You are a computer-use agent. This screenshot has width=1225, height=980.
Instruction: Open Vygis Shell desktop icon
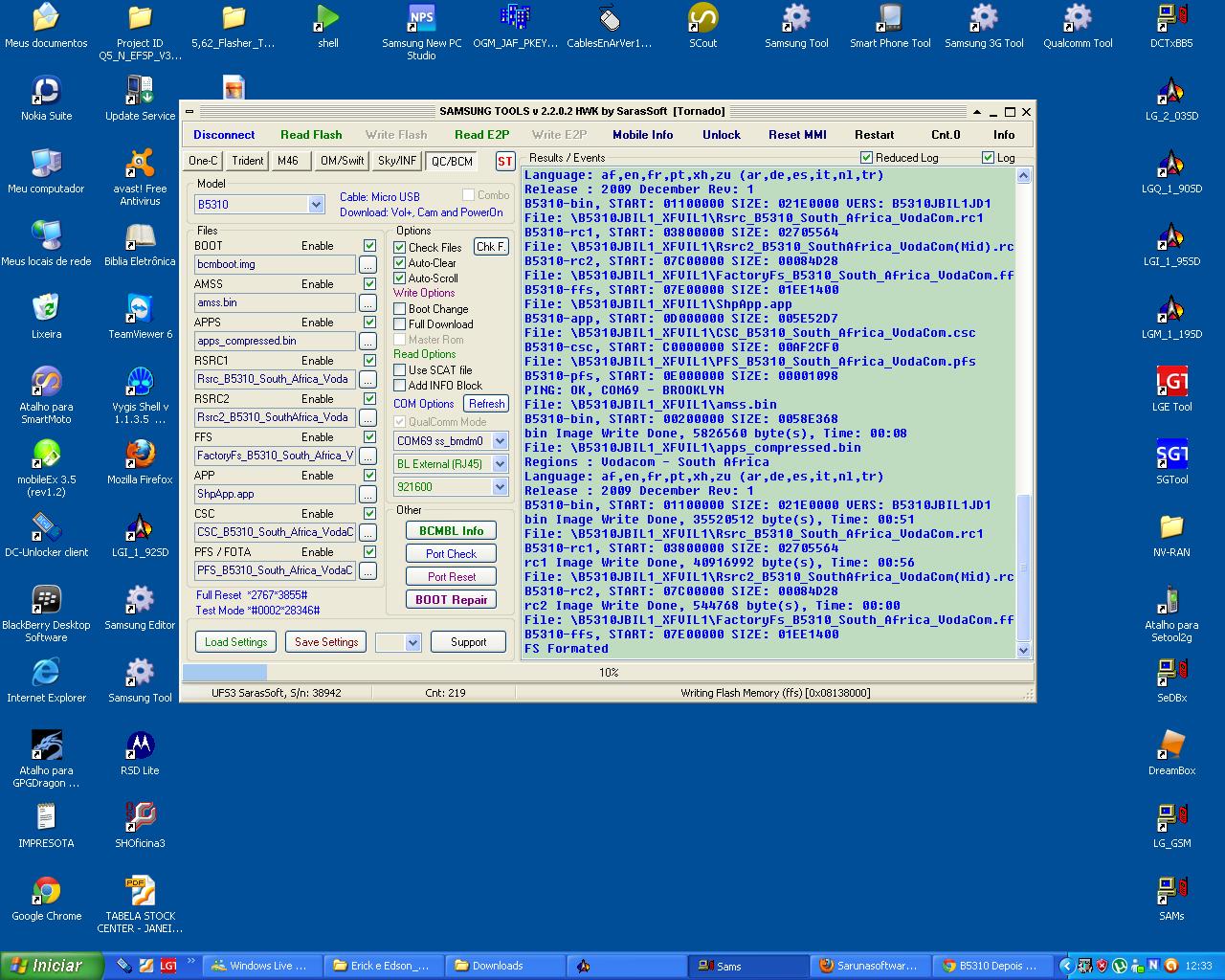click(x=140, y=395)
